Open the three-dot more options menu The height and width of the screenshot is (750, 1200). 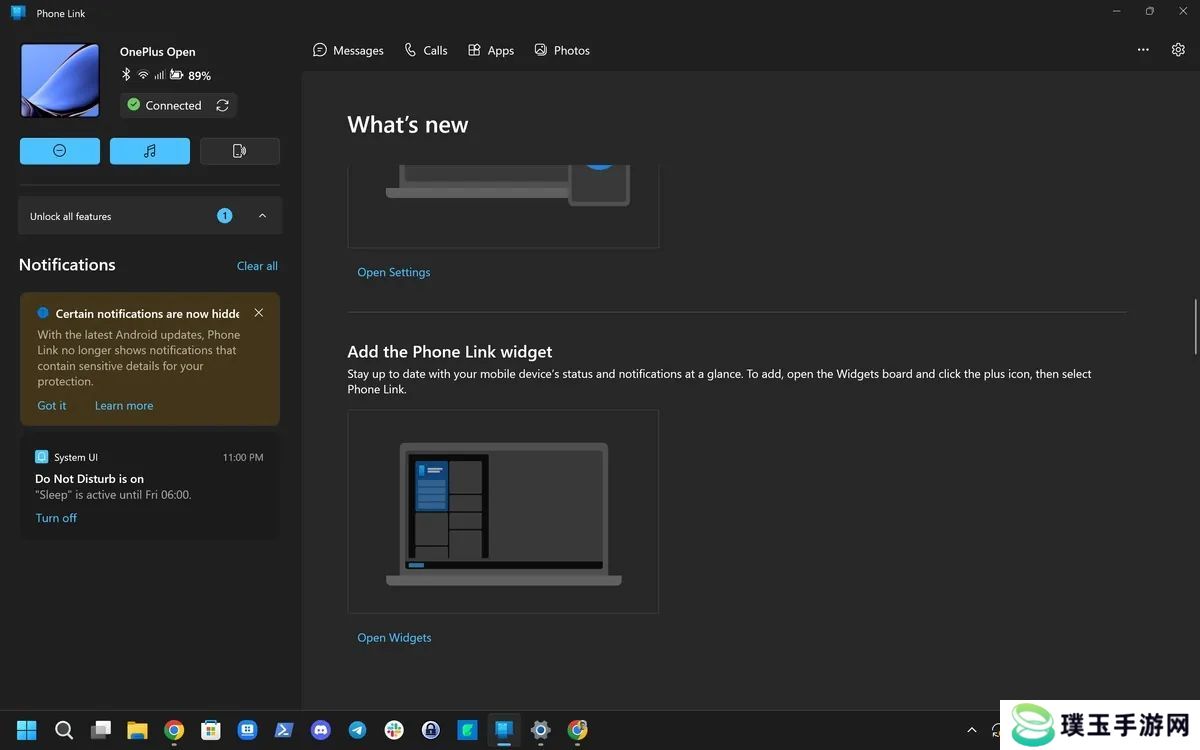(1143, 50)
